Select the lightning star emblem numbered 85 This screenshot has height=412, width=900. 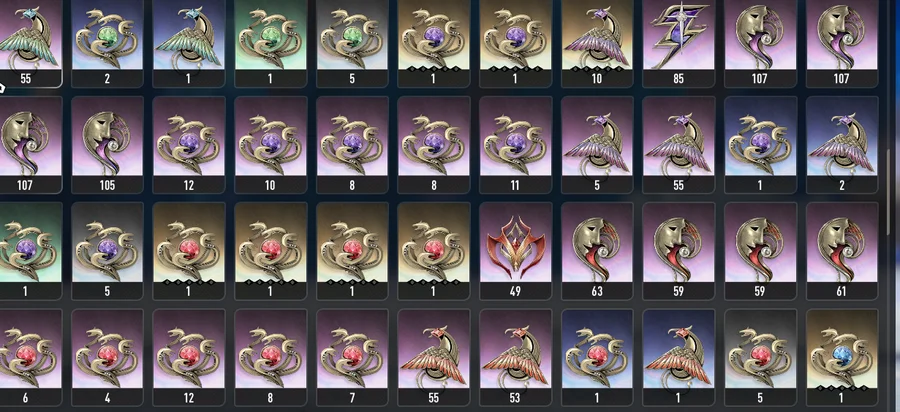click(x=678, y=43)
